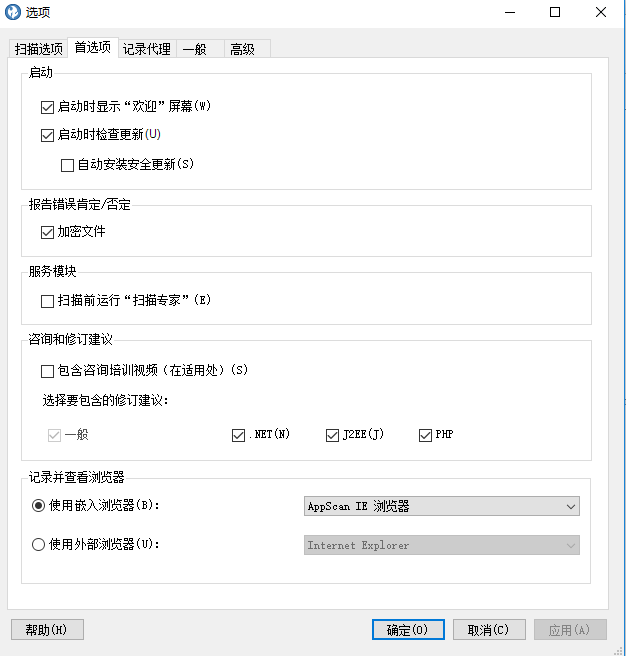Click the 咨询和修订建议 group title
This screenshot has height=656, width=626.
pyautogui.click(x=70, y=339)
